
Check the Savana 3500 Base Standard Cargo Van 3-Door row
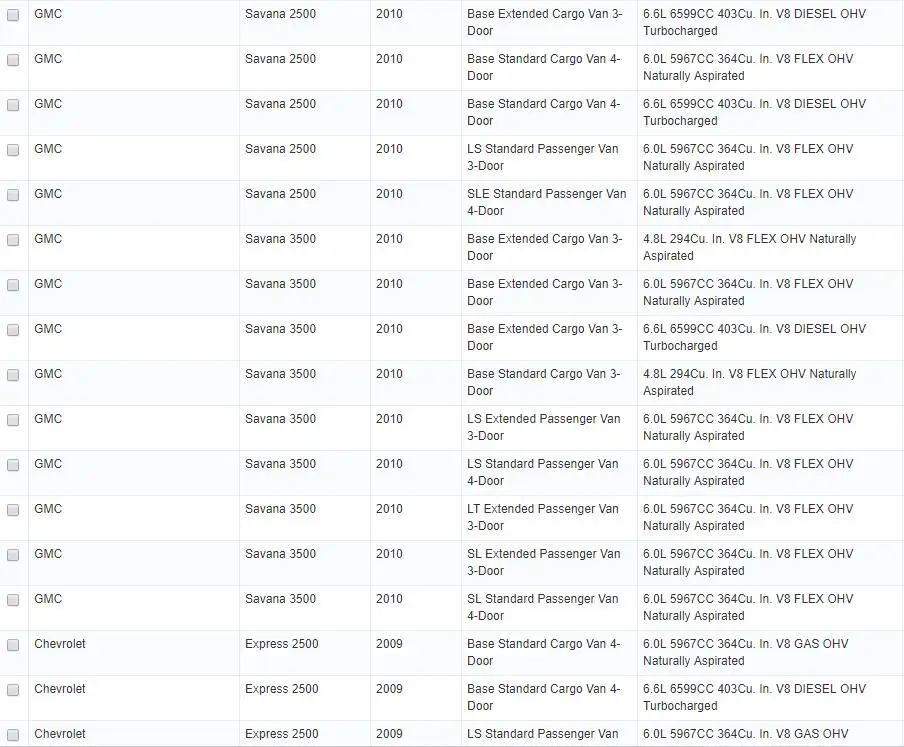13,375
